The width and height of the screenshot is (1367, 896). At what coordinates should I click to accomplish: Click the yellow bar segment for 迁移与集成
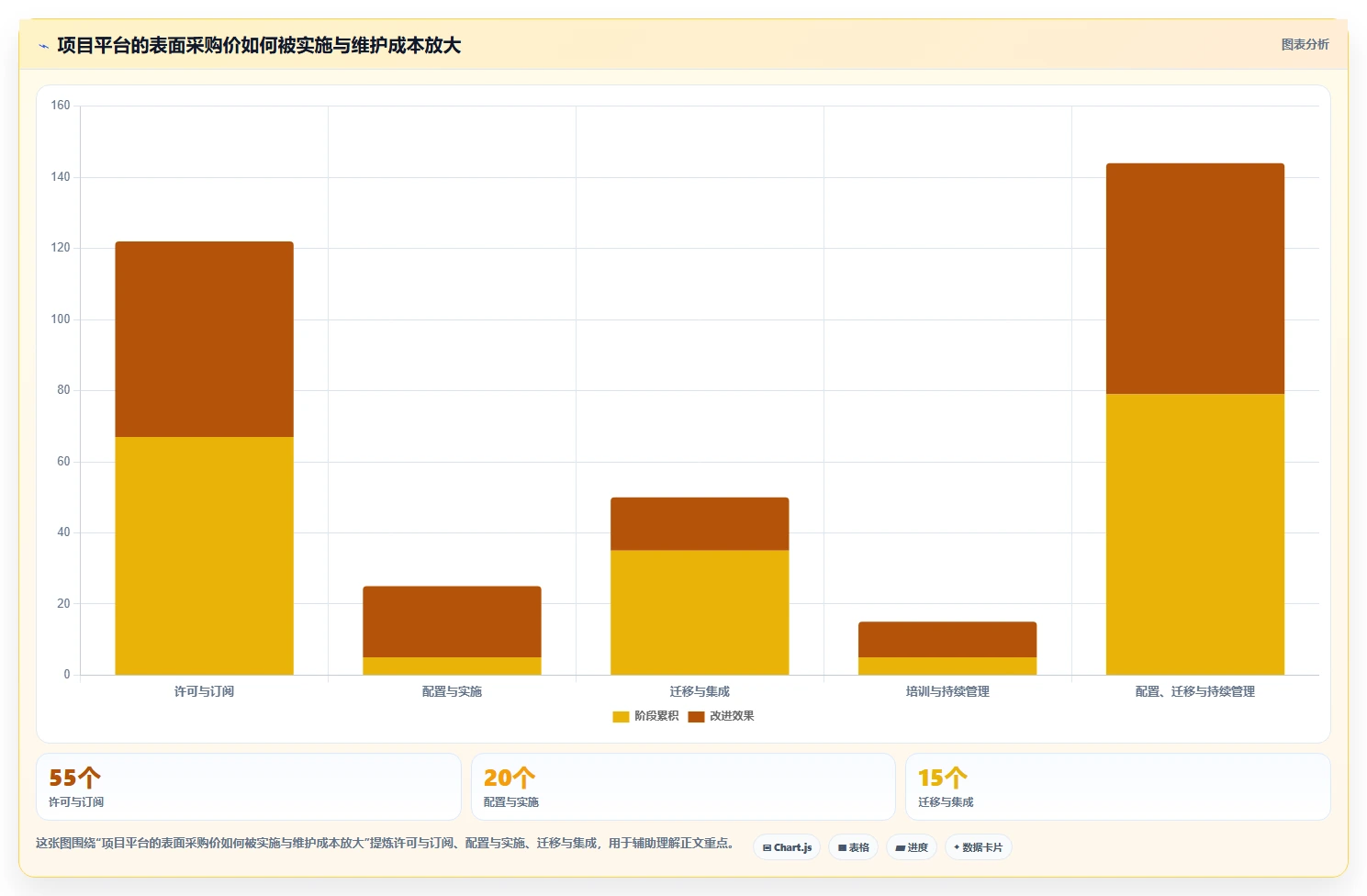pyautogui.click(x=700, y=612)
